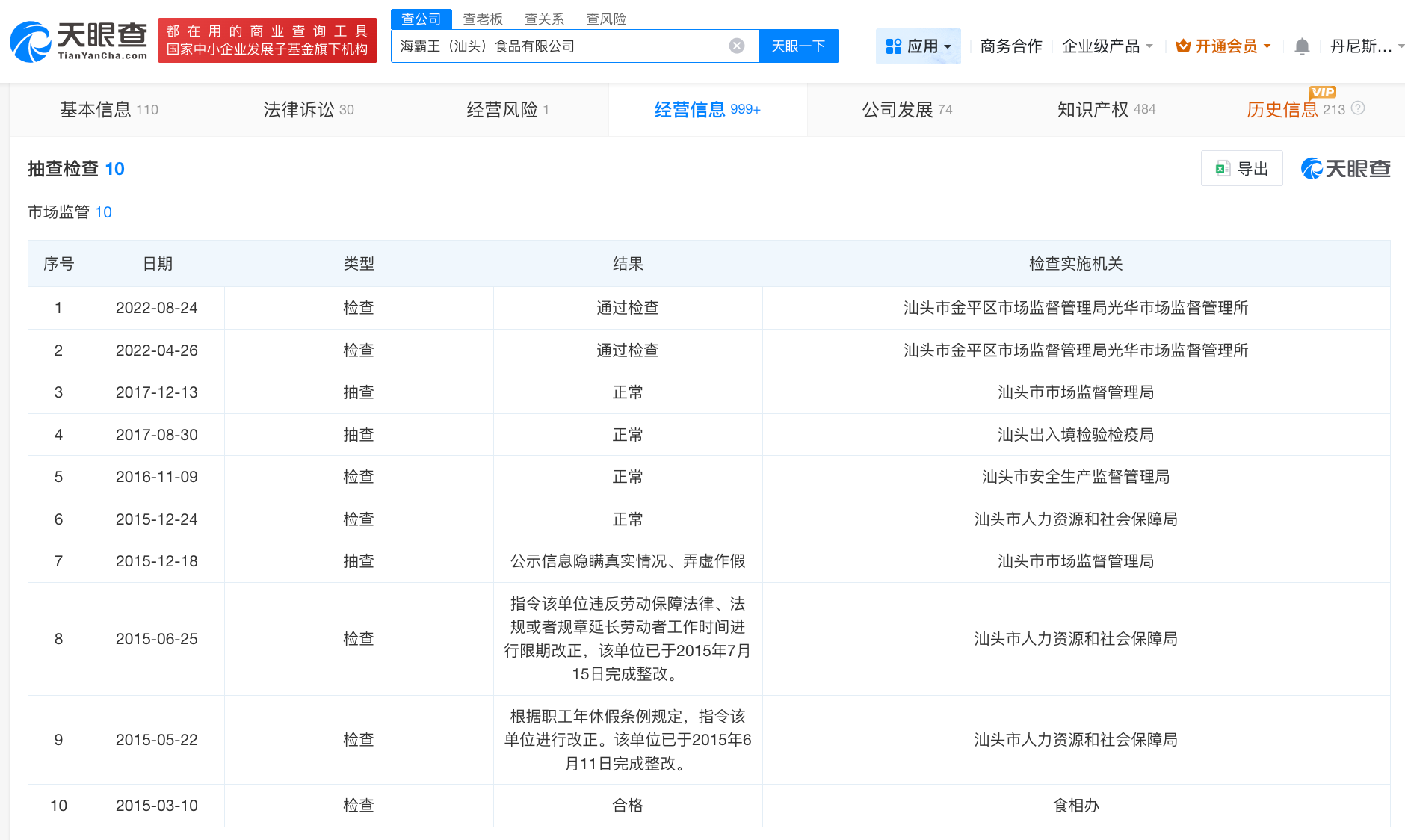Viewport: 1405px width, 840px height.
Task: Click 抽查 type in the 2017-08-30 row
Action: pos(359,435)
